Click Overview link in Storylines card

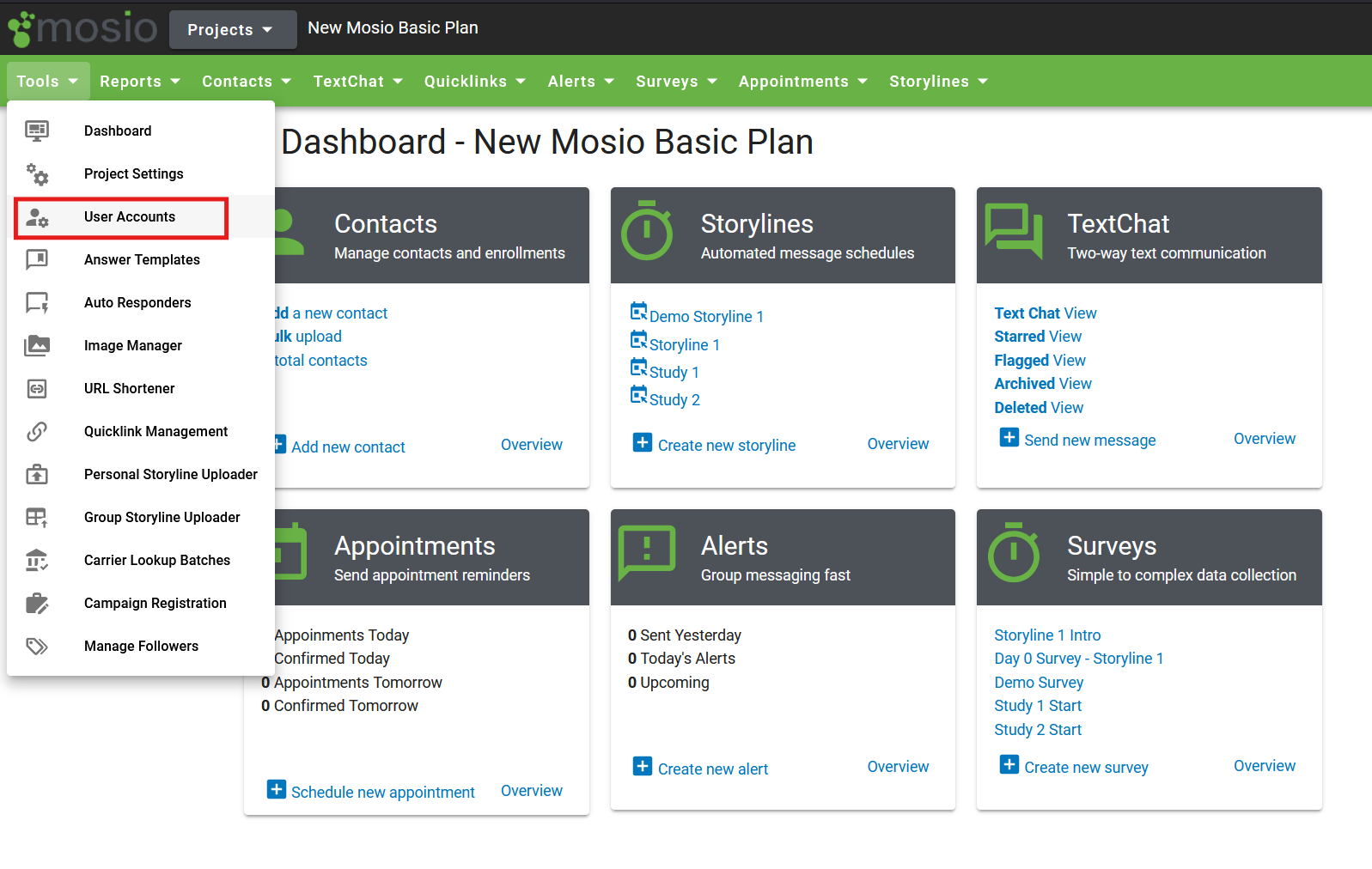[898, 444]
